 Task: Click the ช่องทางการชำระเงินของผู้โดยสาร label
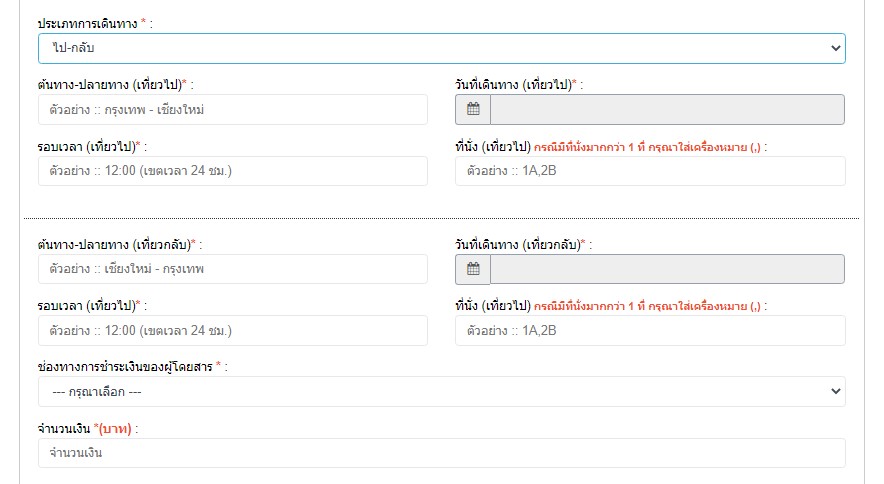[x=125, y=367]
